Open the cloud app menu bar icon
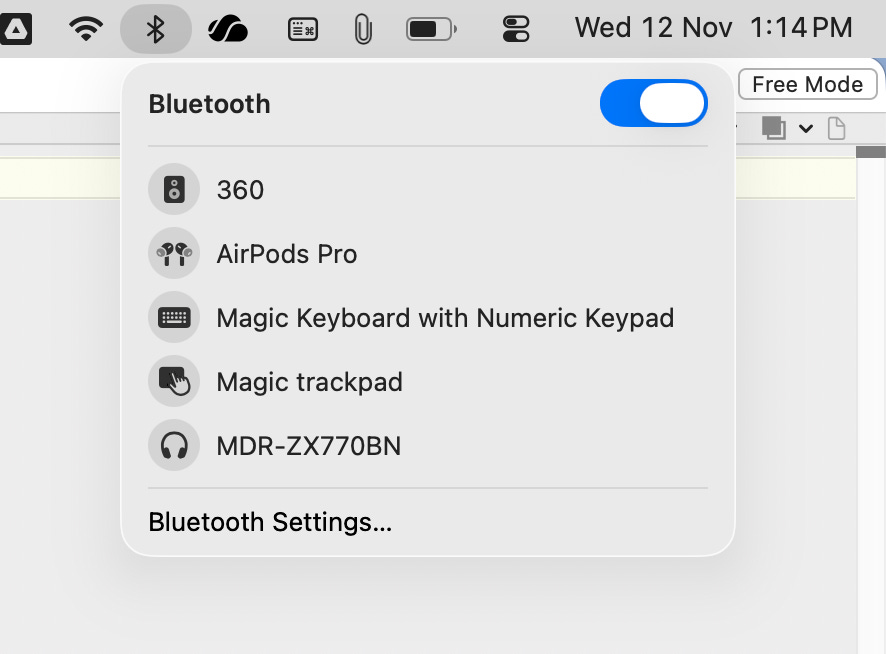This screenshot has width=886, height=654. pyautogui.click(x=227, y=29)
